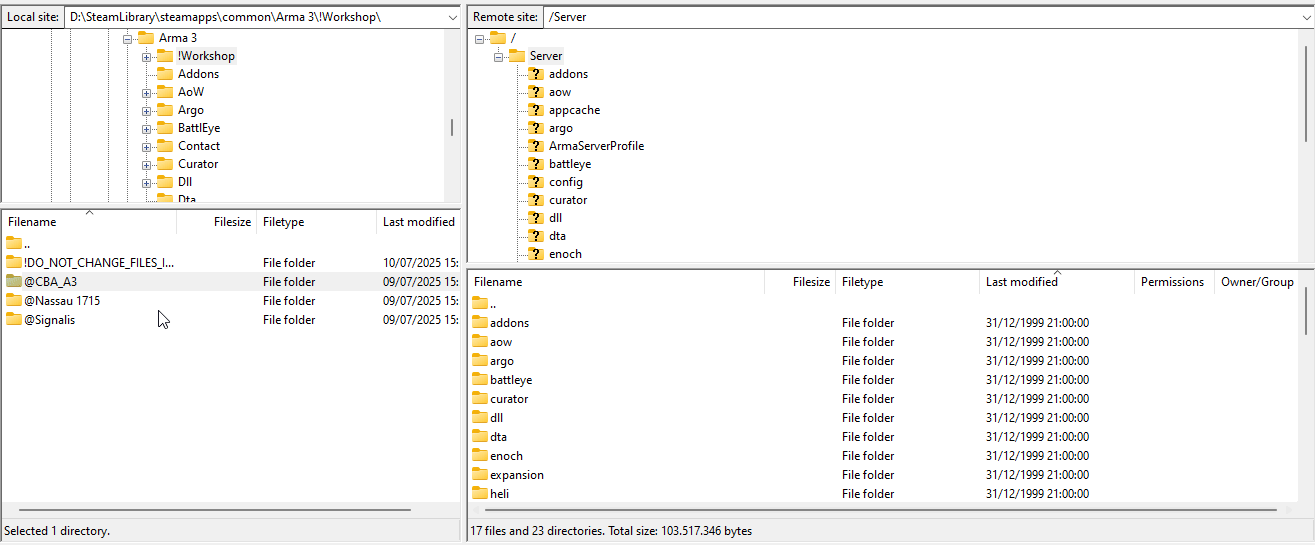Click the addons unknown-folder icon in remote tree
The image size is (1315, 545).
[x=536, y=74]
